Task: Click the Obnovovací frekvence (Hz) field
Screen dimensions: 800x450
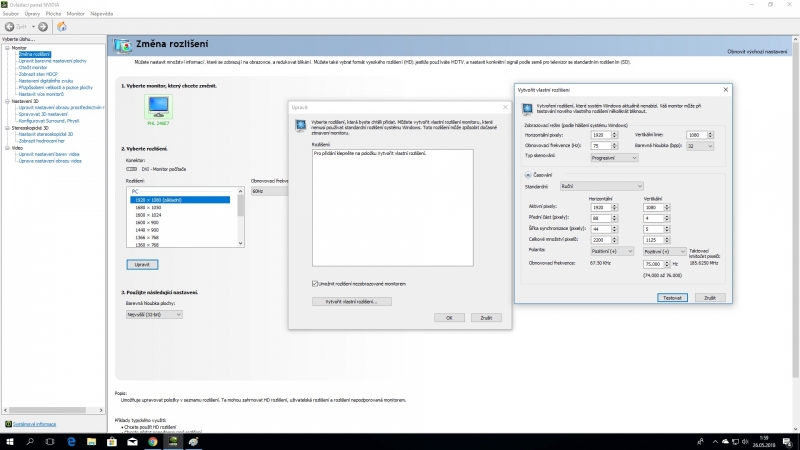Action: 601,146
